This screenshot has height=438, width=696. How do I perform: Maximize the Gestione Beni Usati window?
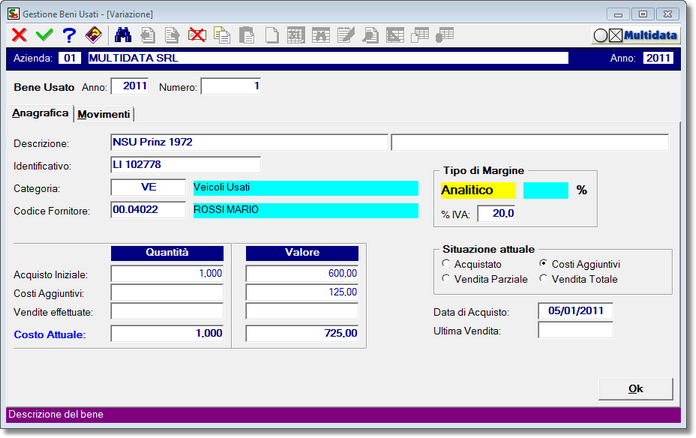tap(643, 14)
